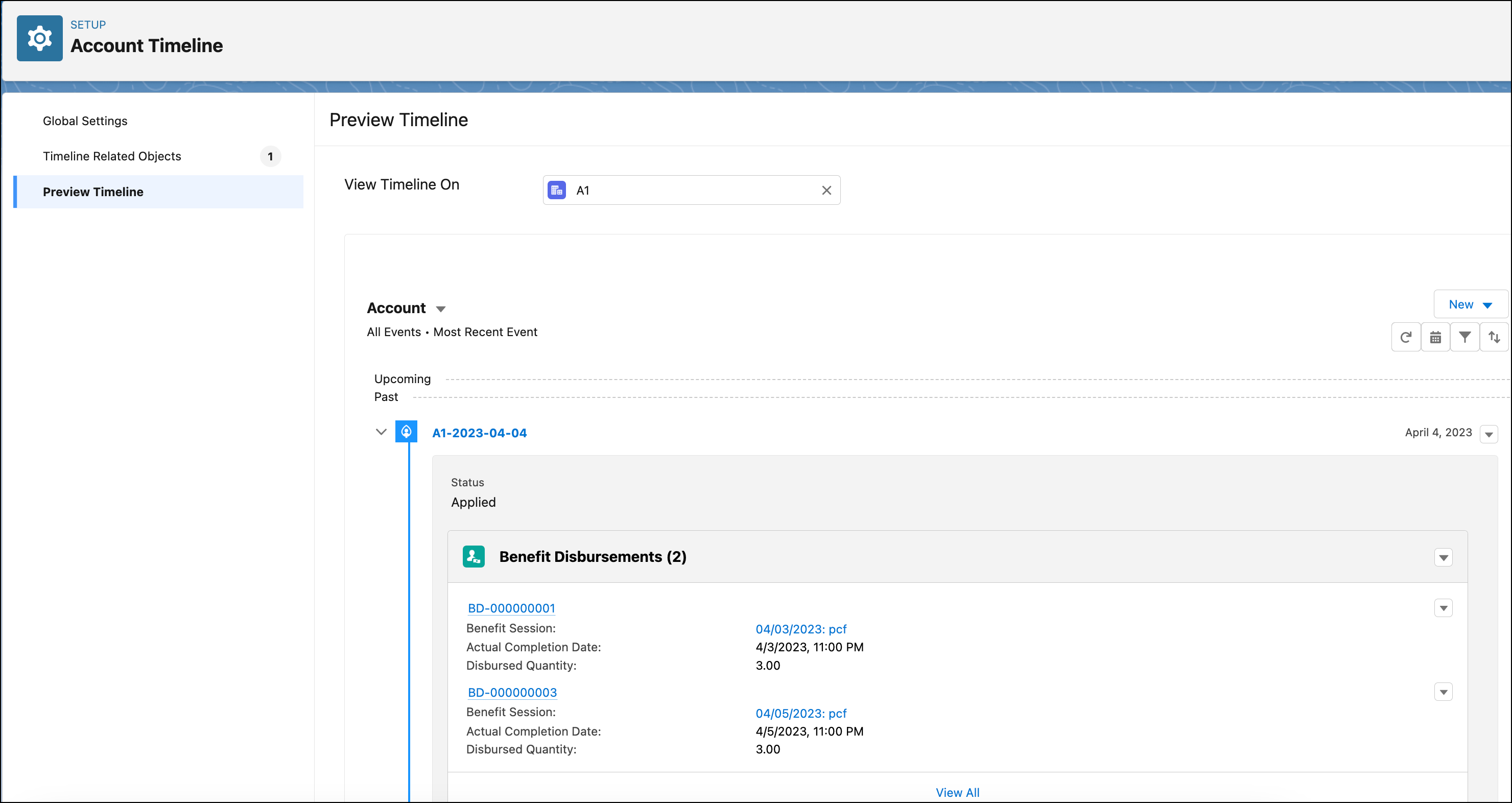Viewport: 1512px width, 803px height.
Task: Open the Benefit Disbursements actions dropdown
Action: pyautogui.click(x=1444, y=557)
